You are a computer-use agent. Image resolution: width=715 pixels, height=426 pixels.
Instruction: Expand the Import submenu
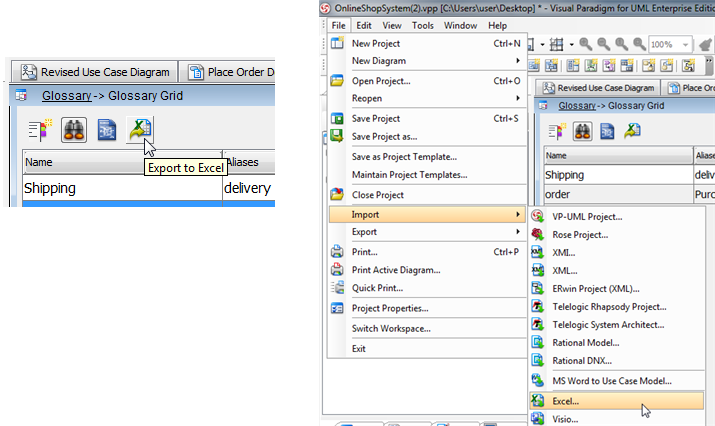[427, 214]
